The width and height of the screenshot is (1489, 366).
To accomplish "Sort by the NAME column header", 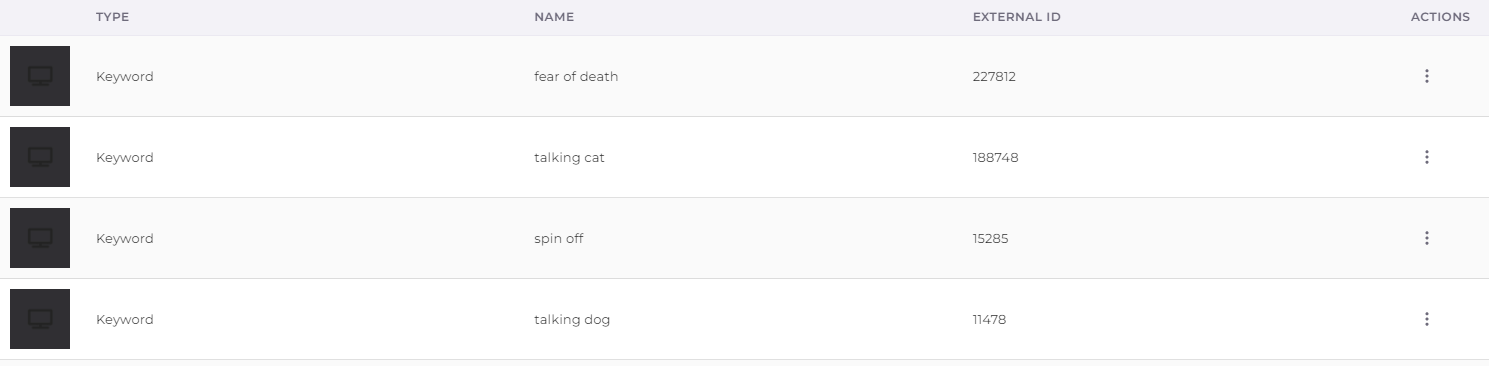I will click(x=554, y=17).
